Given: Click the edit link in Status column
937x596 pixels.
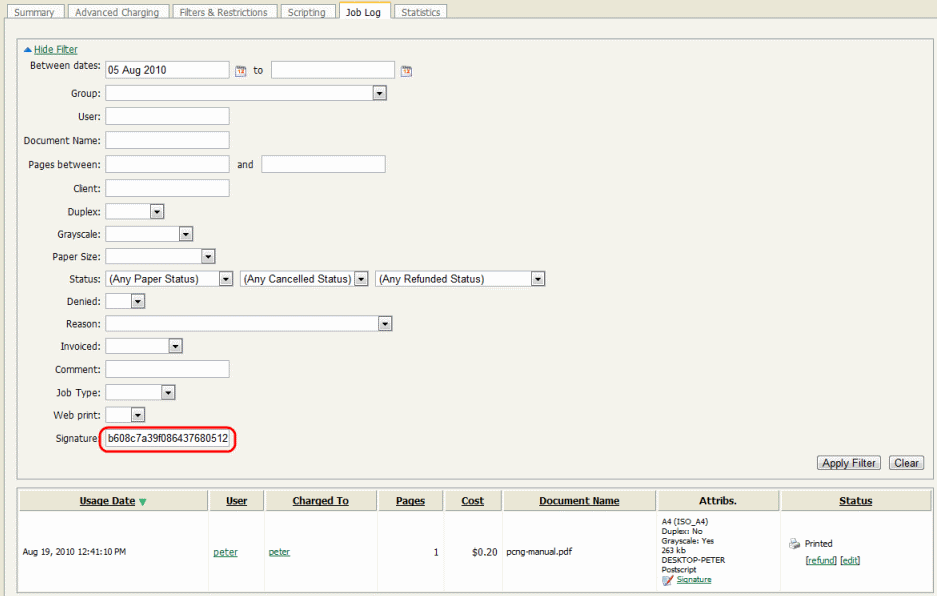Looking at the screenshot, I should (x=850, y=561).
